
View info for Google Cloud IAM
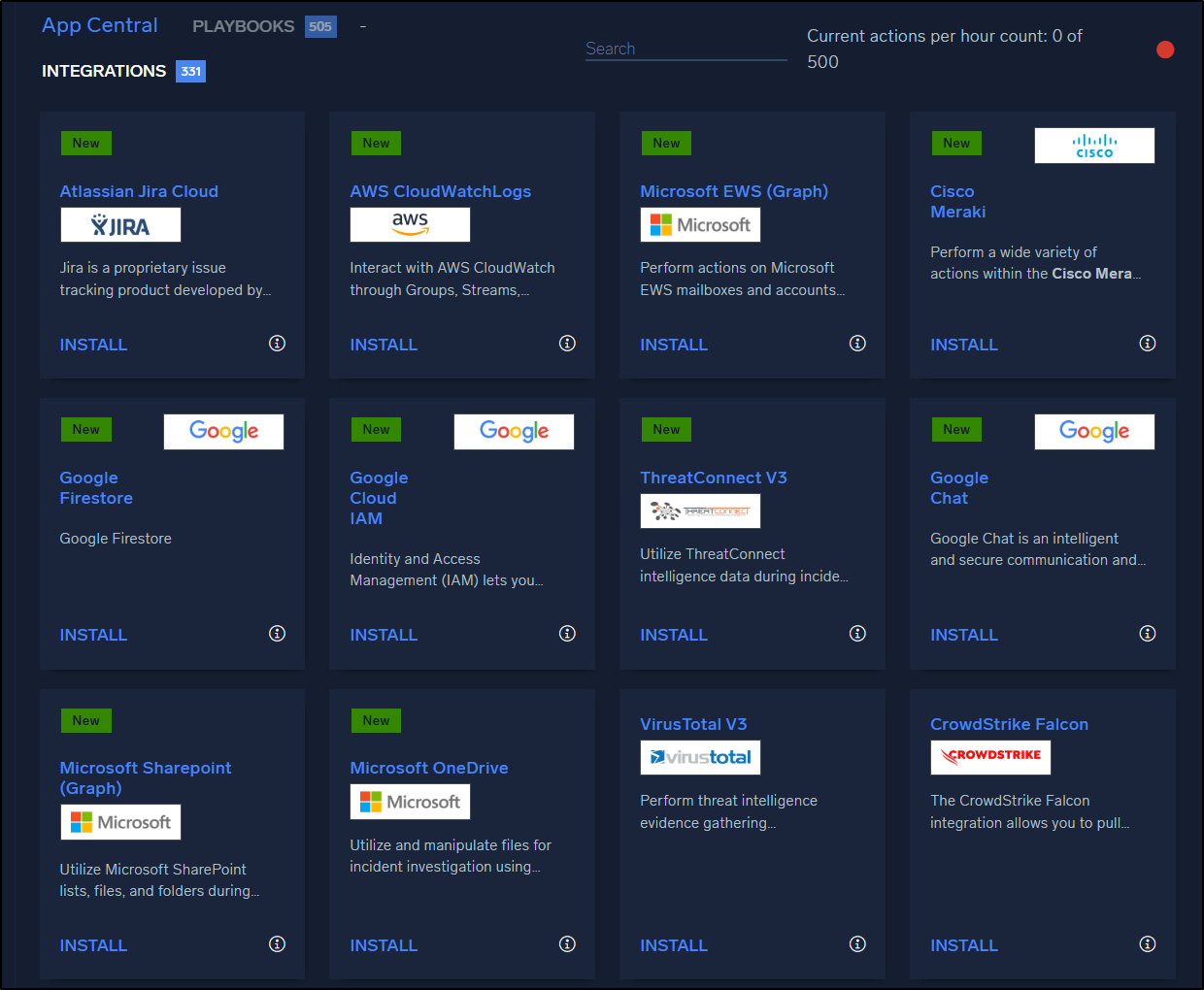(x=567, y=633)
